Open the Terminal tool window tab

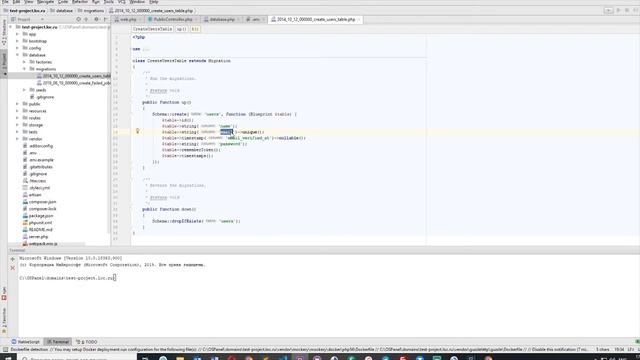(x=58, y=342)
